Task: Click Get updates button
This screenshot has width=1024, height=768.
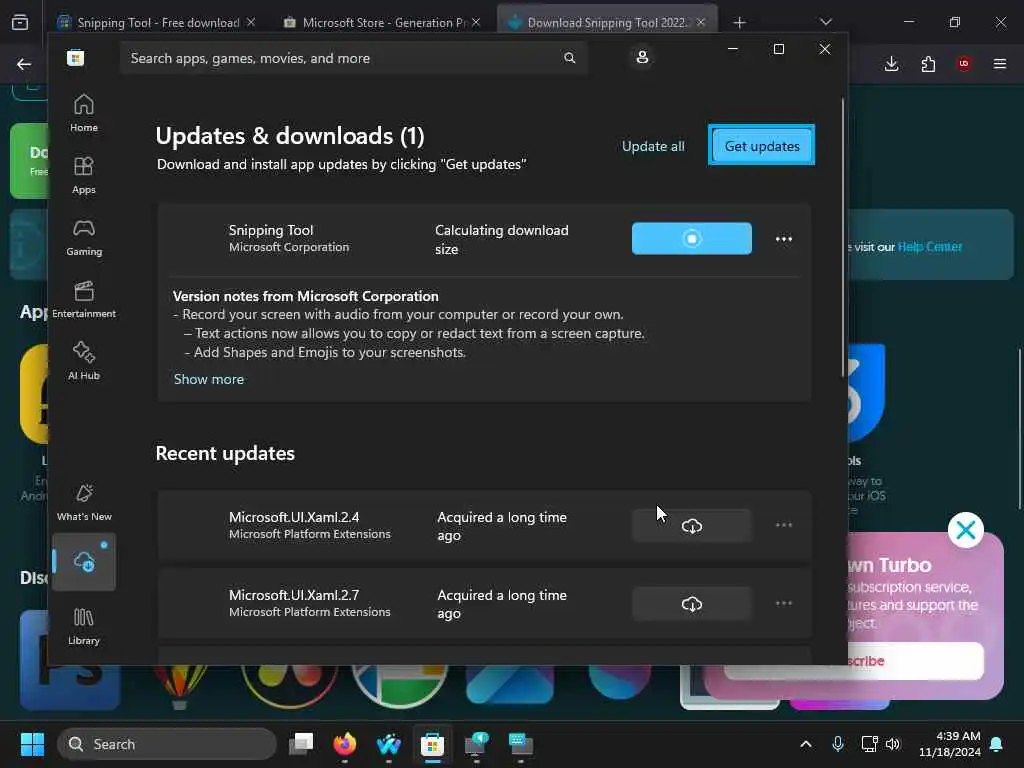Action: (761, 146)
